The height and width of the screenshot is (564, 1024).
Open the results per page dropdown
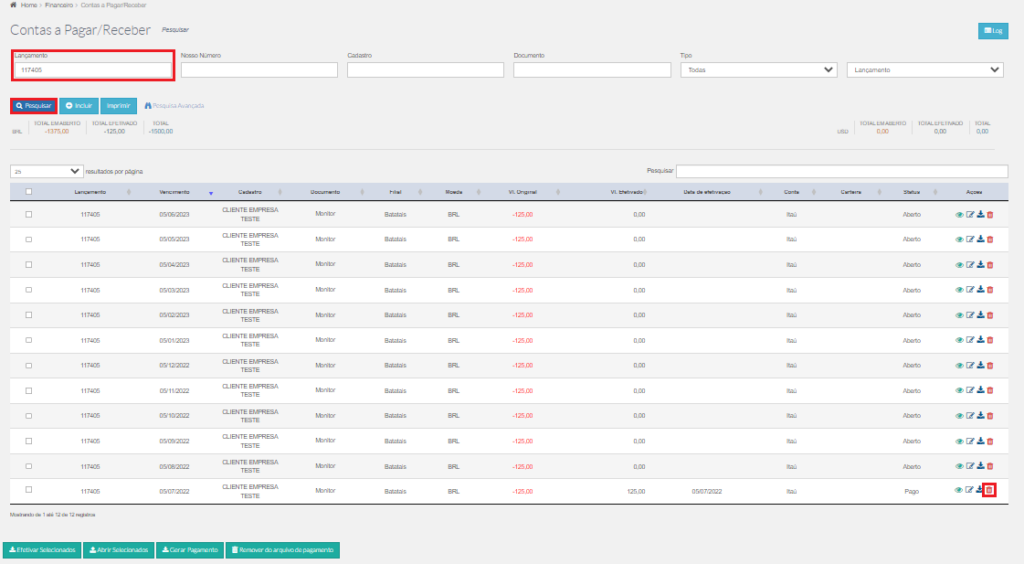[46, 171]
